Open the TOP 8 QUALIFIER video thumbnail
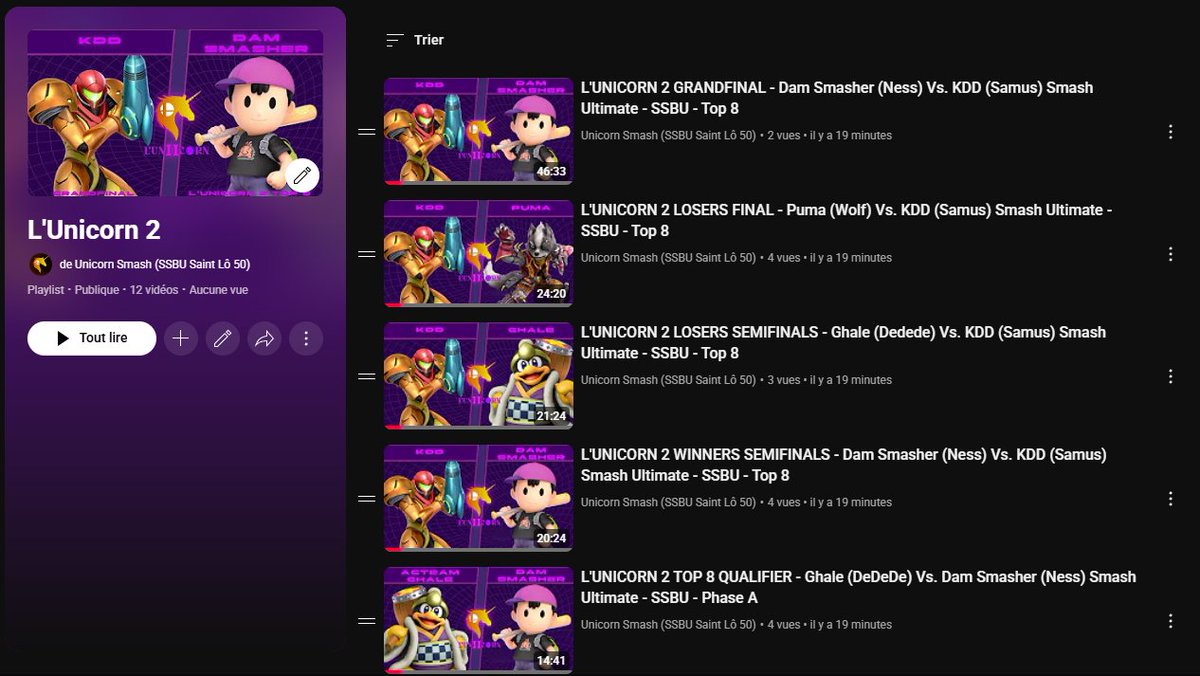The width and height of the screenshot is (1200, 676). pos(478,620)
